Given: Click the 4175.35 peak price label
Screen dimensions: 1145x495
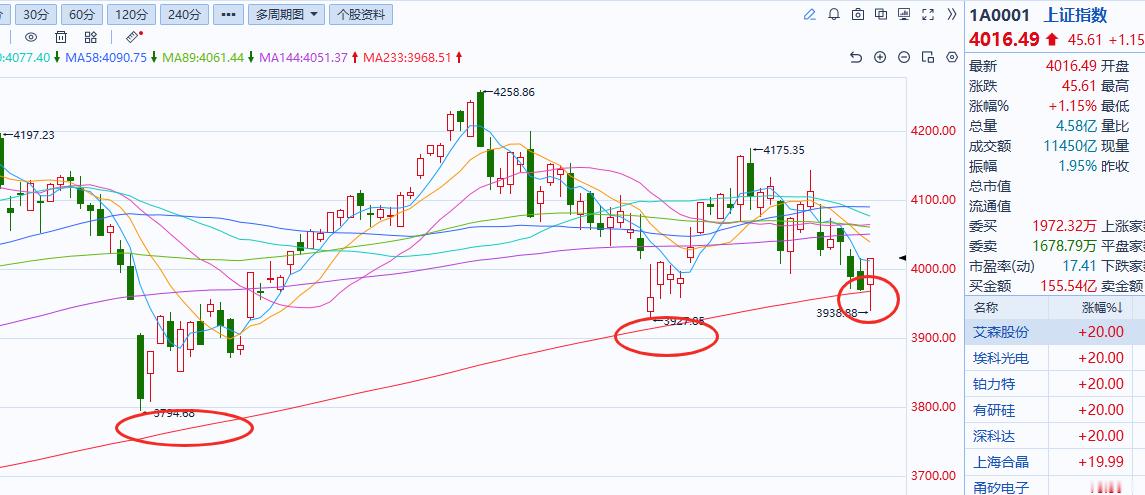Looking at the screenshot, I should point(784,150).
